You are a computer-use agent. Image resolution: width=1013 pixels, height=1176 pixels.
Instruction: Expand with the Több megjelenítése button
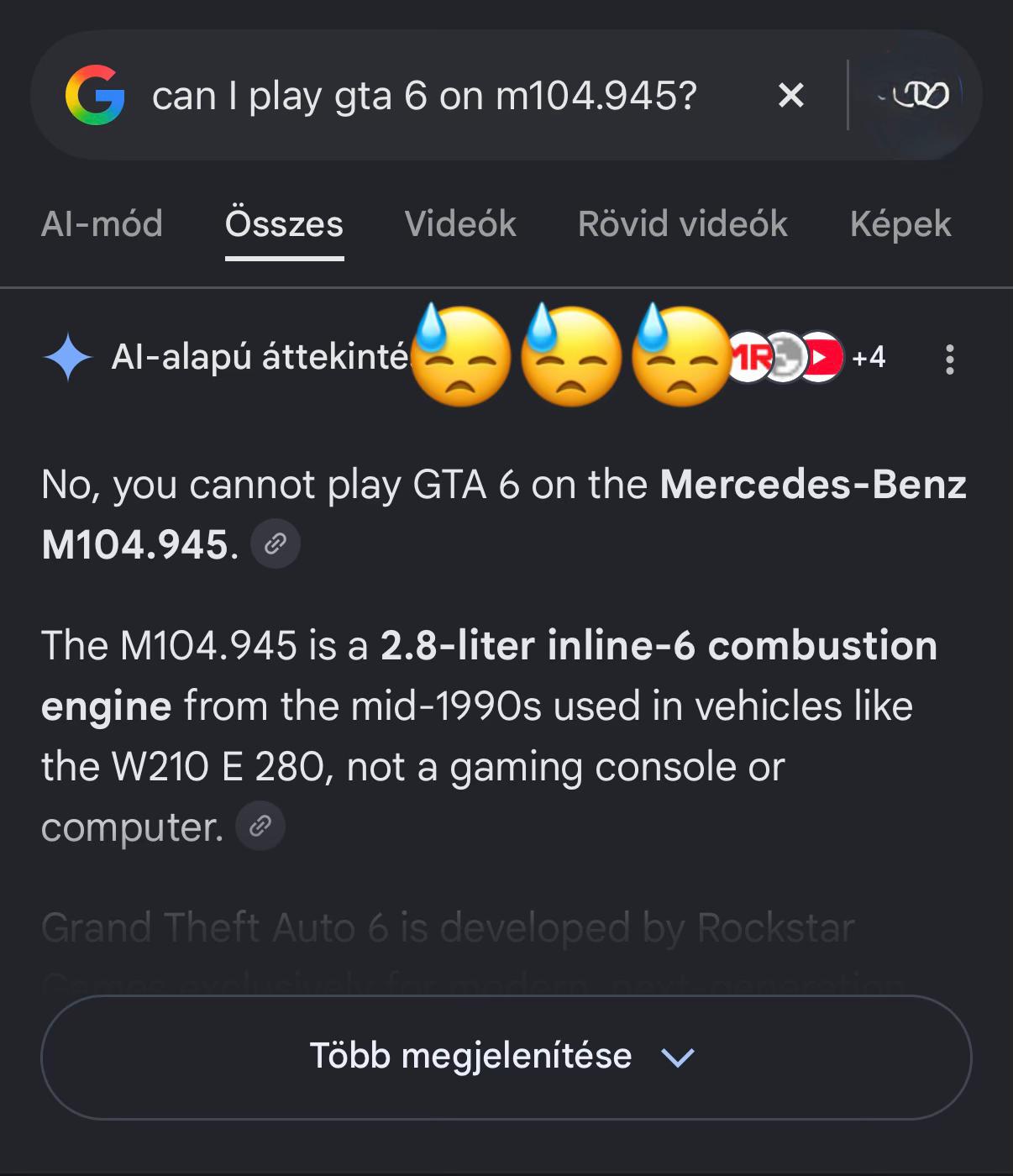point(506,1057)
